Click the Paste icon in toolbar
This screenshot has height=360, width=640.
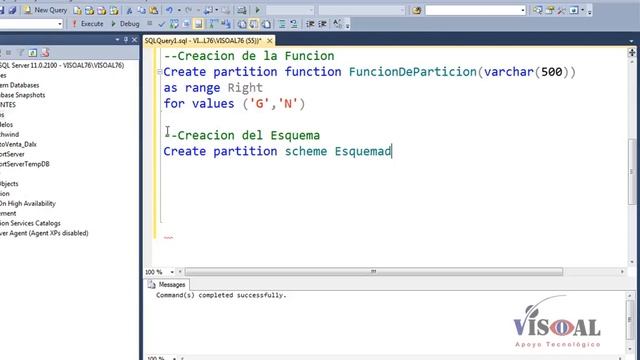(x=153, y=10)
